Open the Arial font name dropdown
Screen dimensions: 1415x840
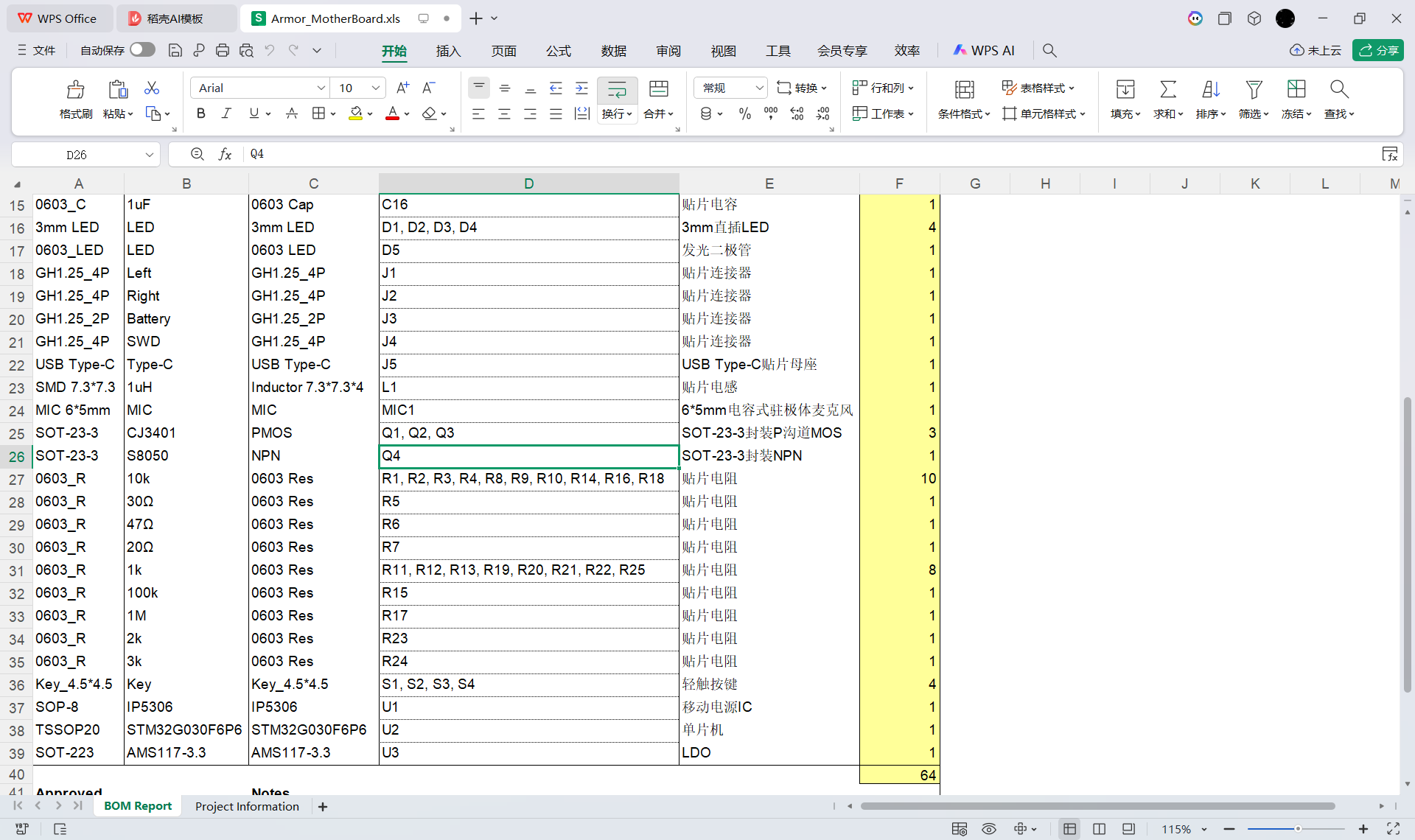pyautogui.click(x=321, y=88)
